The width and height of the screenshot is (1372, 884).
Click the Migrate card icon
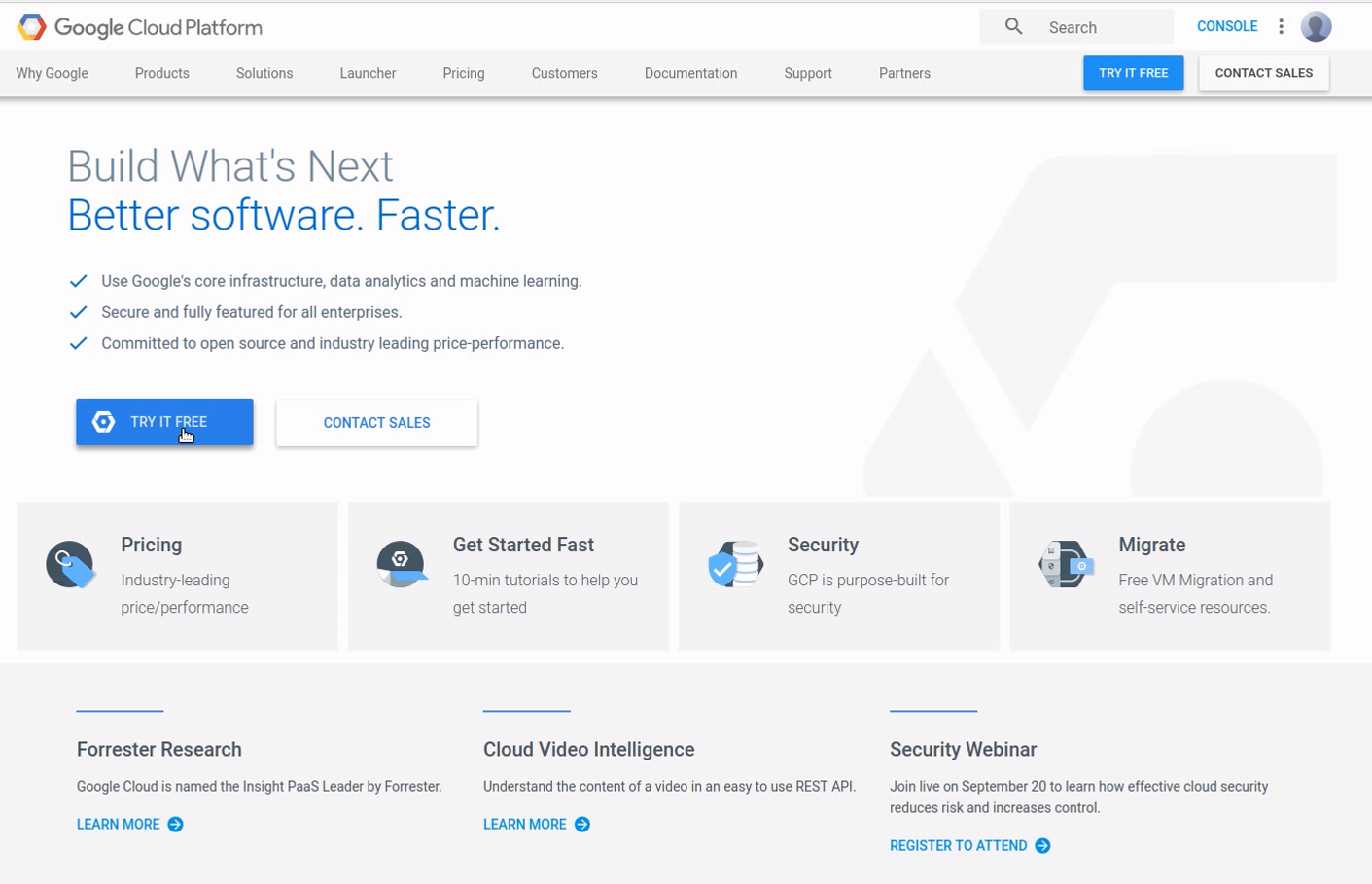[1066, 565]
